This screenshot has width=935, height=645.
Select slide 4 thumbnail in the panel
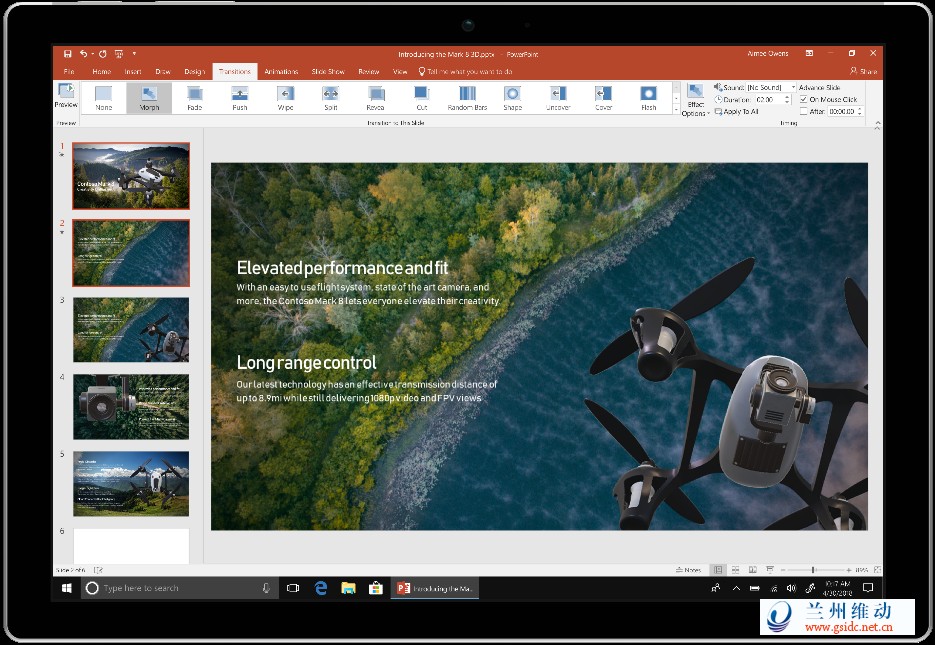[131, 407]
